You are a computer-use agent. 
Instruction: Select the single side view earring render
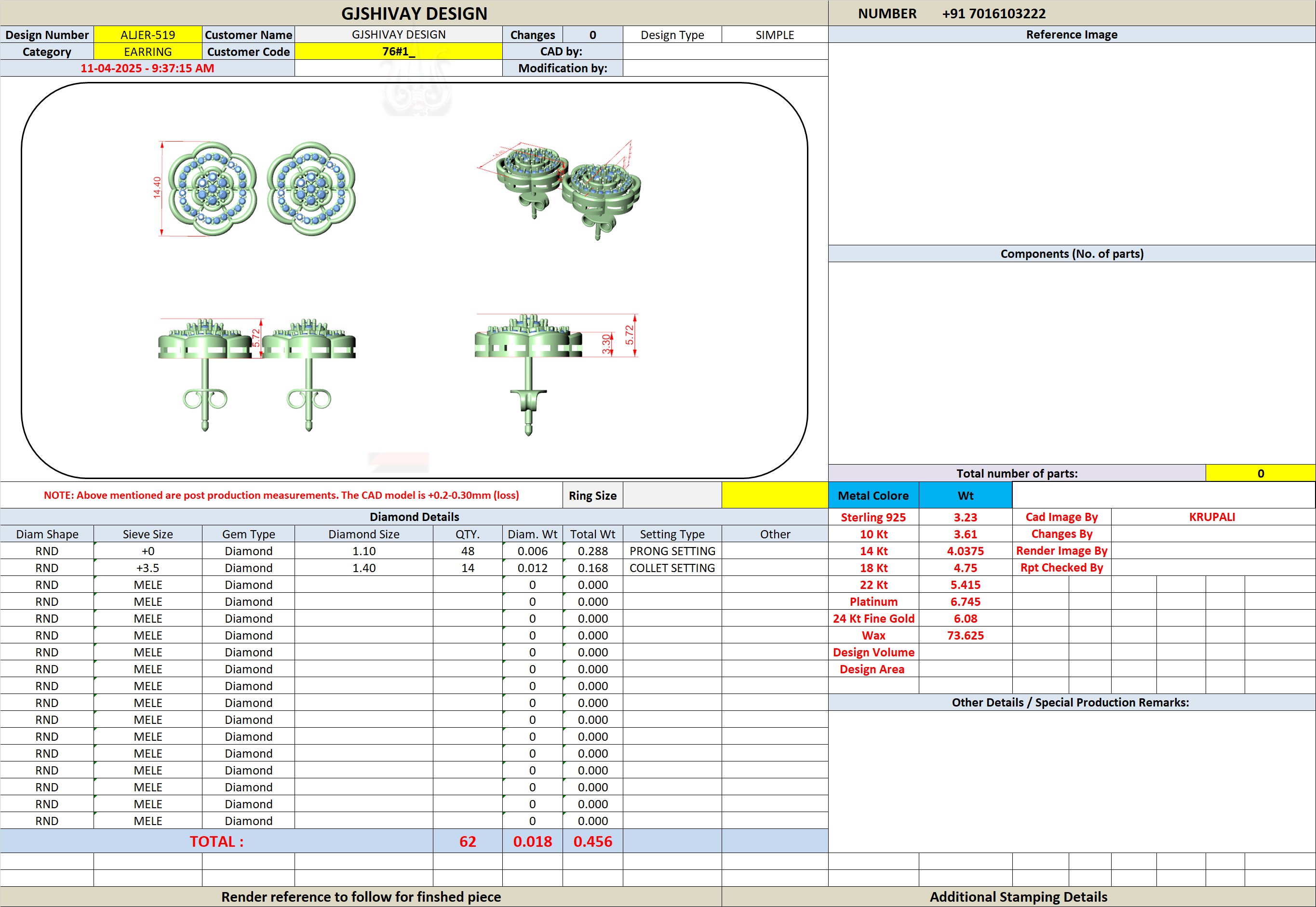point(557,374)
